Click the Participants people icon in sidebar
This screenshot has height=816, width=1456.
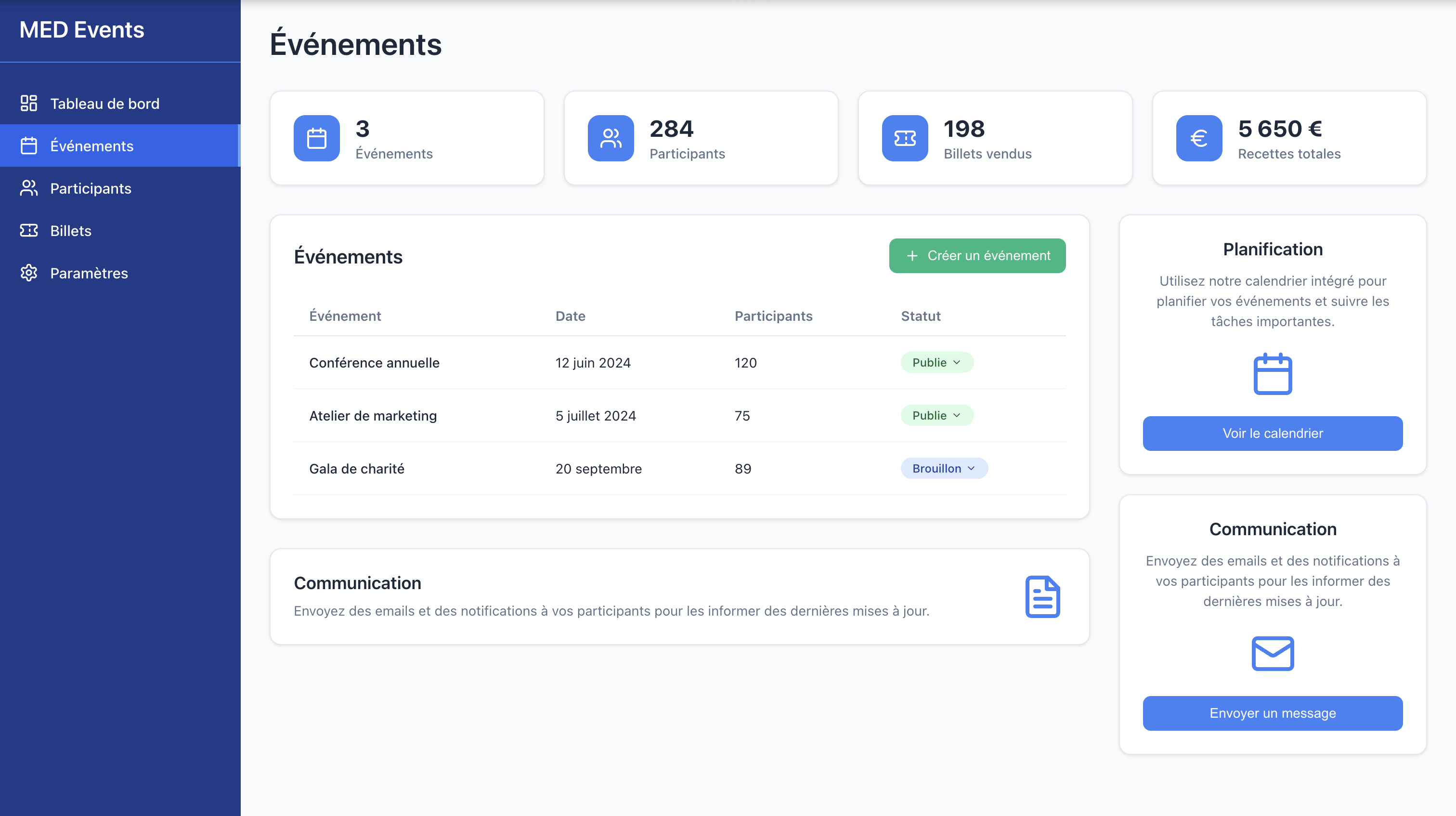pyautogui.click(x=29, y=188)
